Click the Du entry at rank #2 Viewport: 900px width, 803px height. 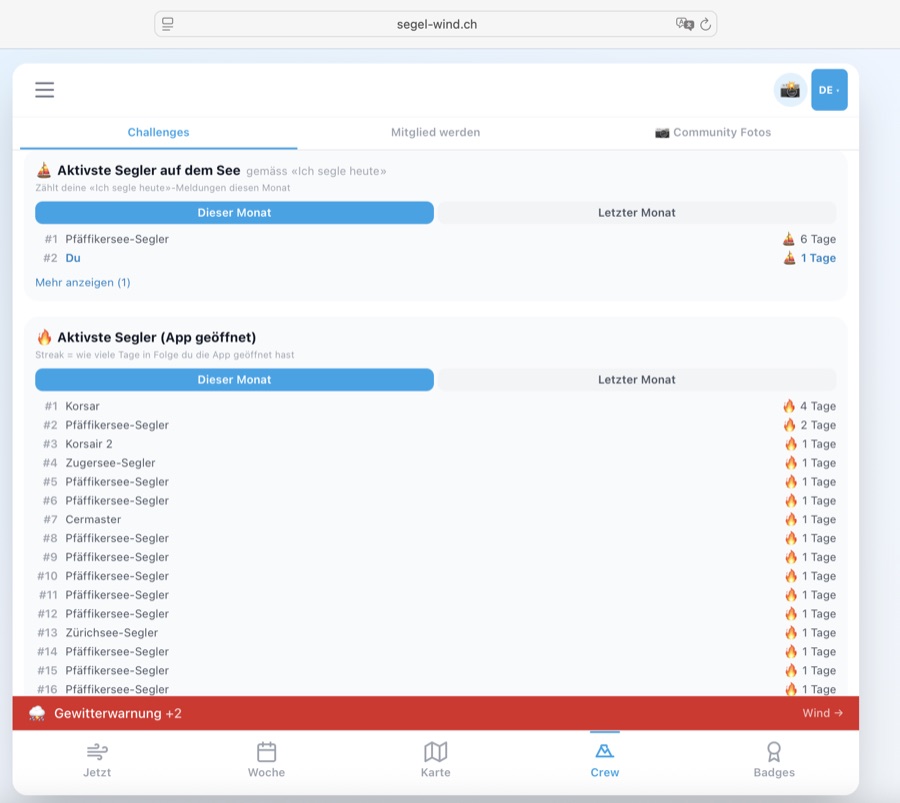pos(73,258)
